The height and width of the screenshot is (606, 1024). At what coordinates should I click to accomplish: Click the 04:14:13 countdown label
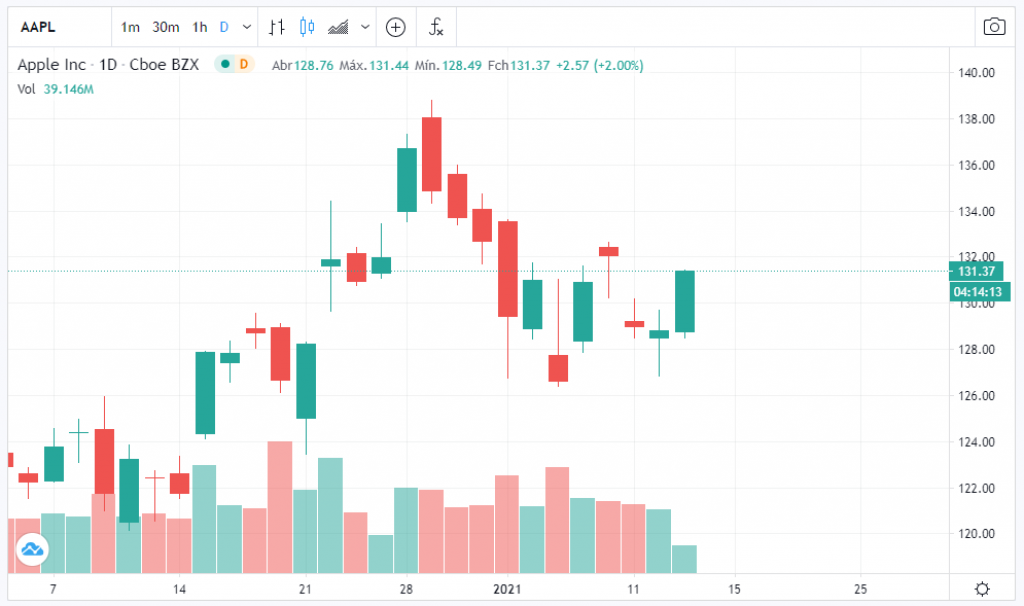click(978, 291)
